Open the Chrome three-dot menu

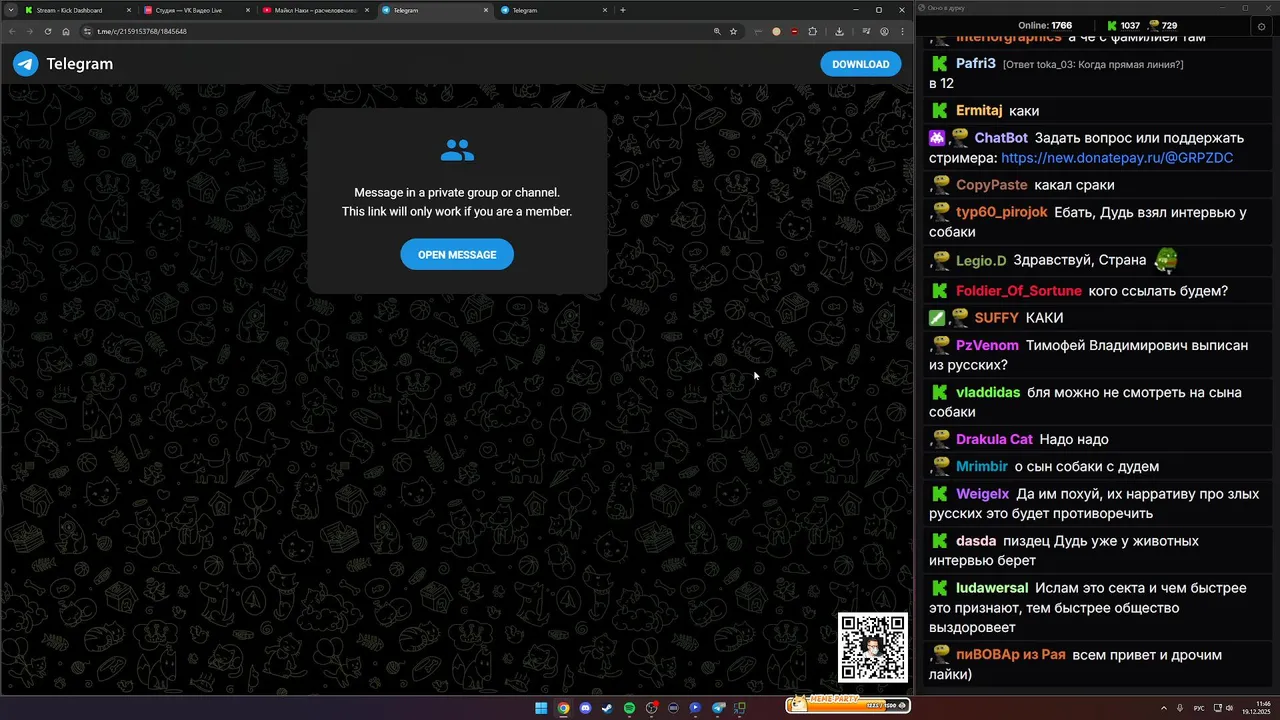click(x=902, y=31)
